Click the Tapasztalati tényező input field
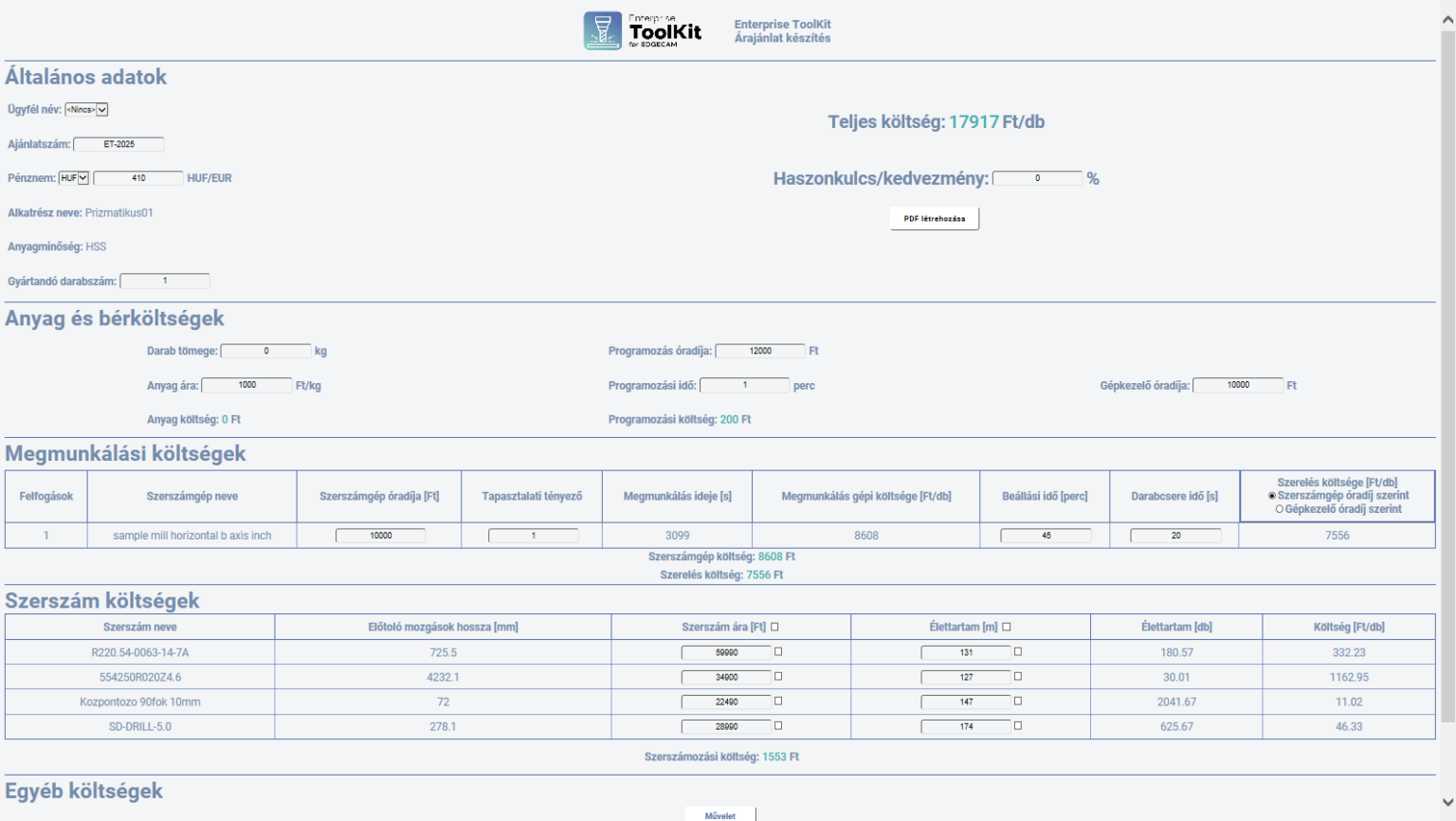The width and height of the screenshot is (1456, 821). tap(532, 535)
